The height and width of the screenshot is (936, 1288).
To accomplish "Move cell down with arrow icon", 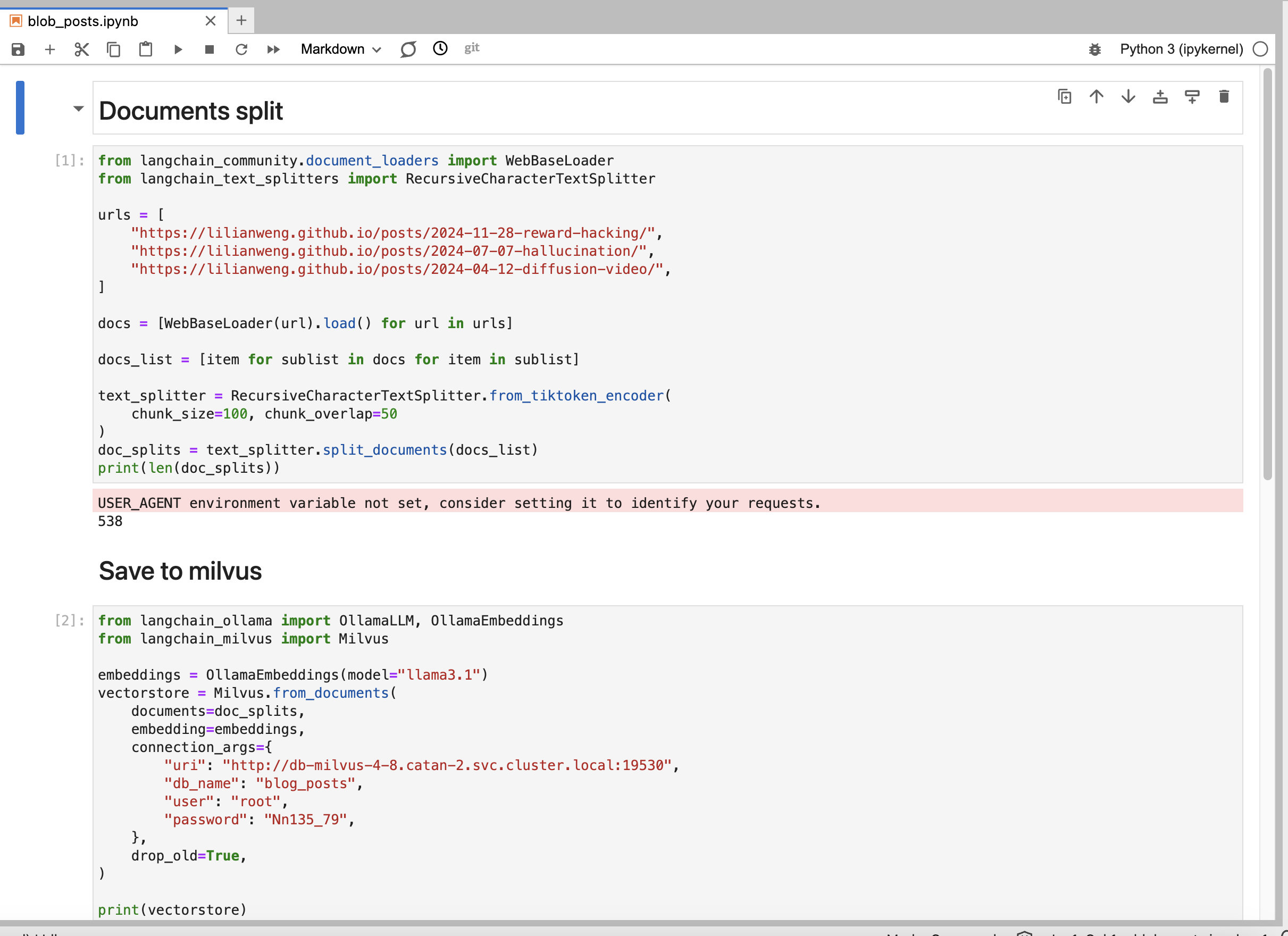I will [x=1128, y=97].
